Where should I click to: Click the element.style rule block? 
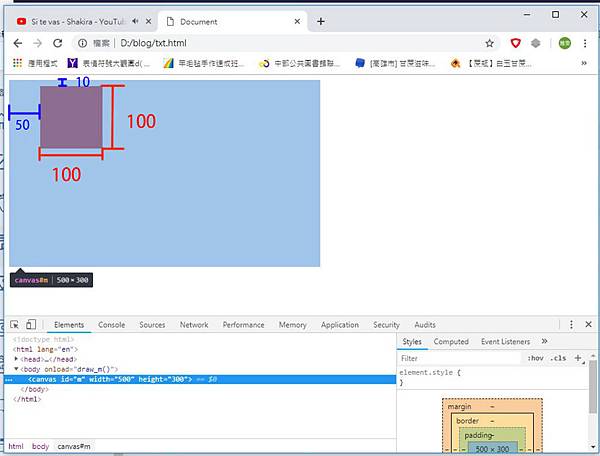[492, 377]
